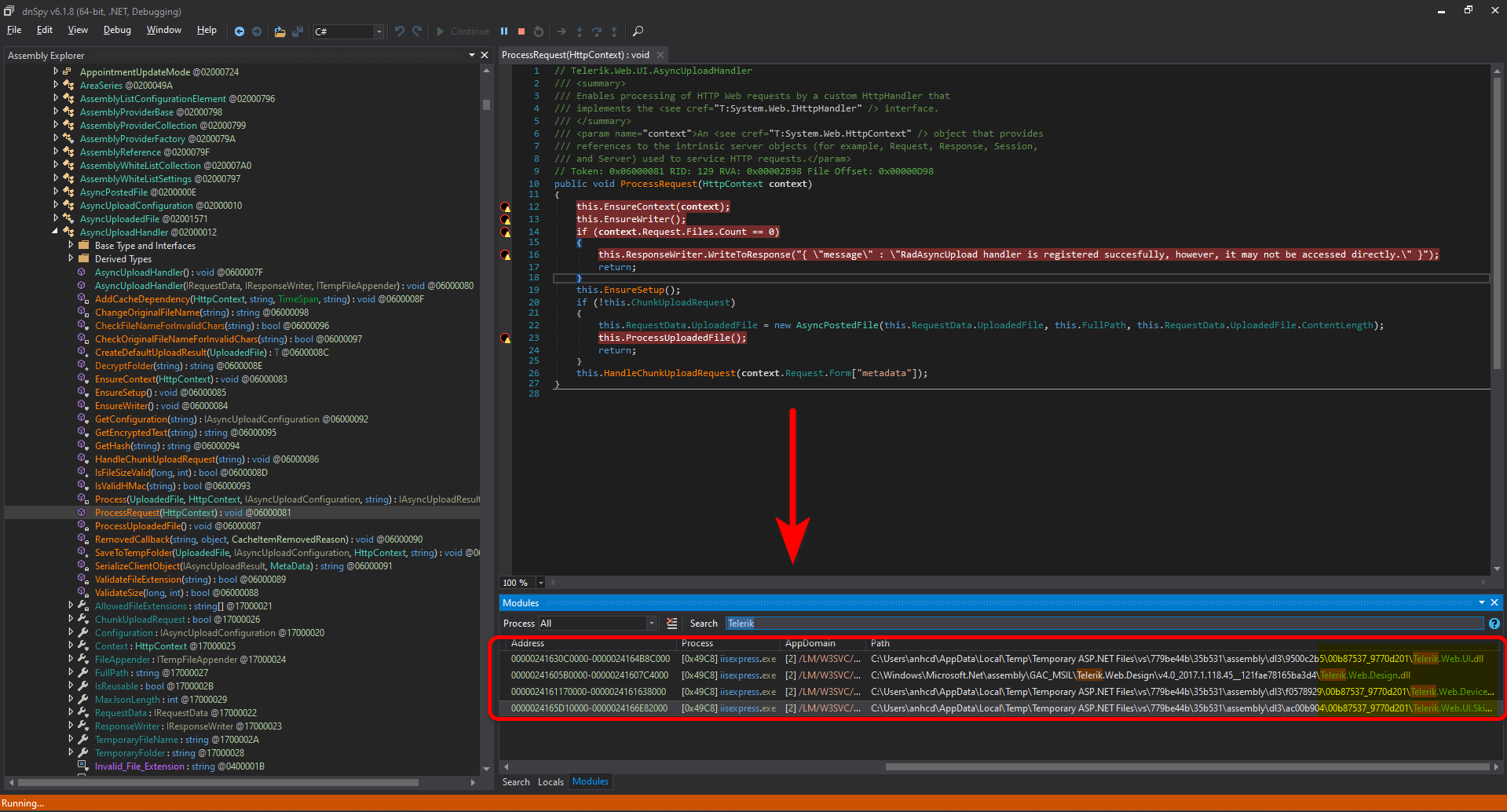Restart the debug session icon
1507x812 pixels.
539,31
